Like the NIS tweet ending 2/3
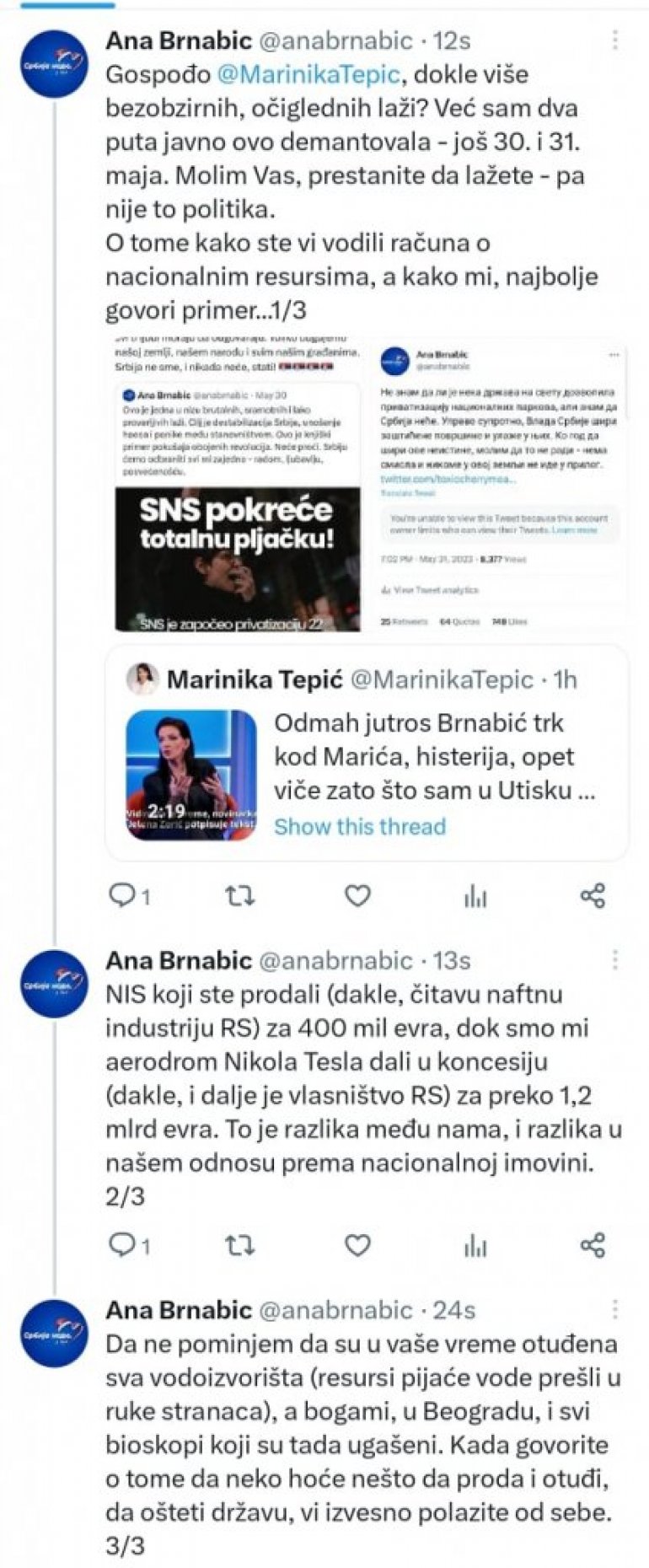Viewport: 649px width, 1568px height. (x=358, y=1244)
